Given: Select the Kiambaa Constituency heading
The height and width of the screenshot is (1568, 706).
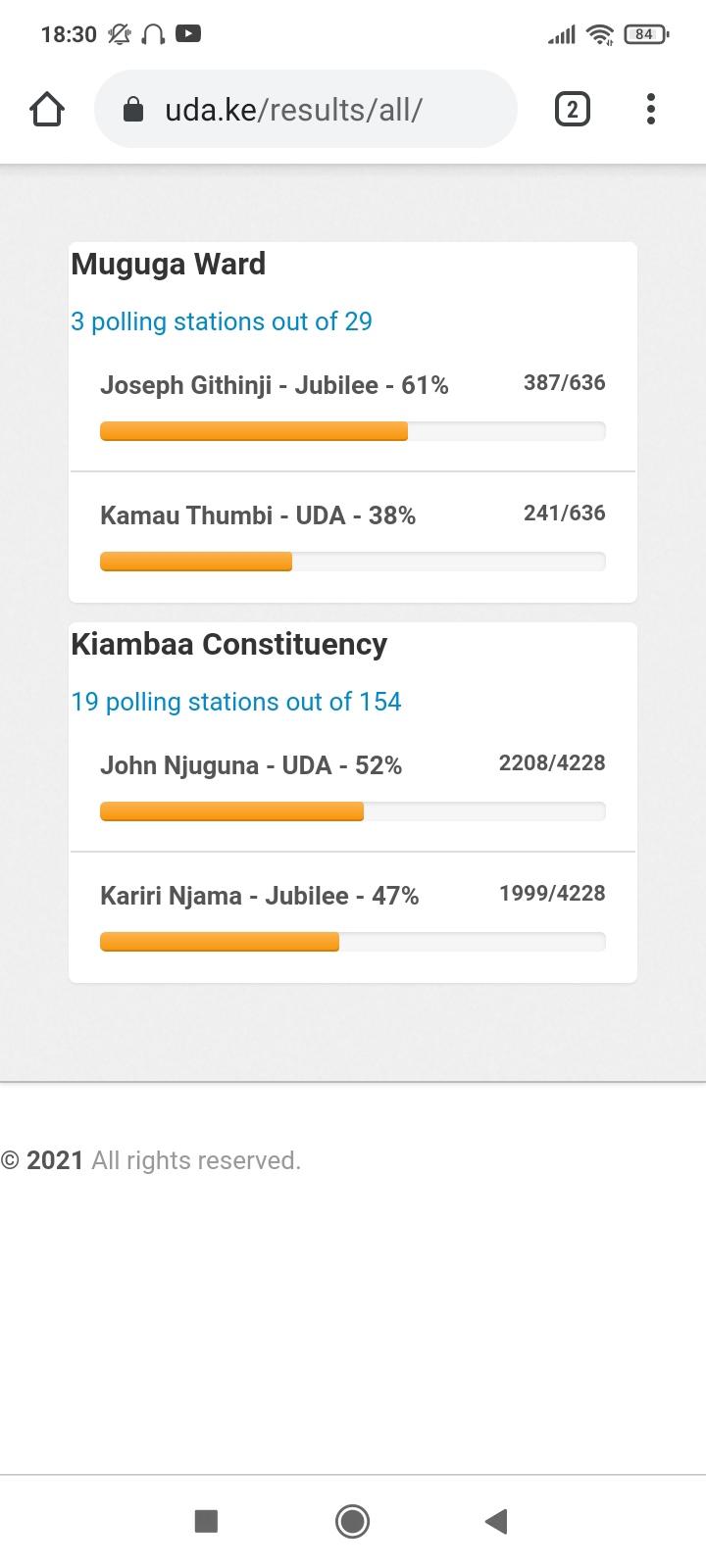Looking at the screenshot, I should (x=229, y=644).
